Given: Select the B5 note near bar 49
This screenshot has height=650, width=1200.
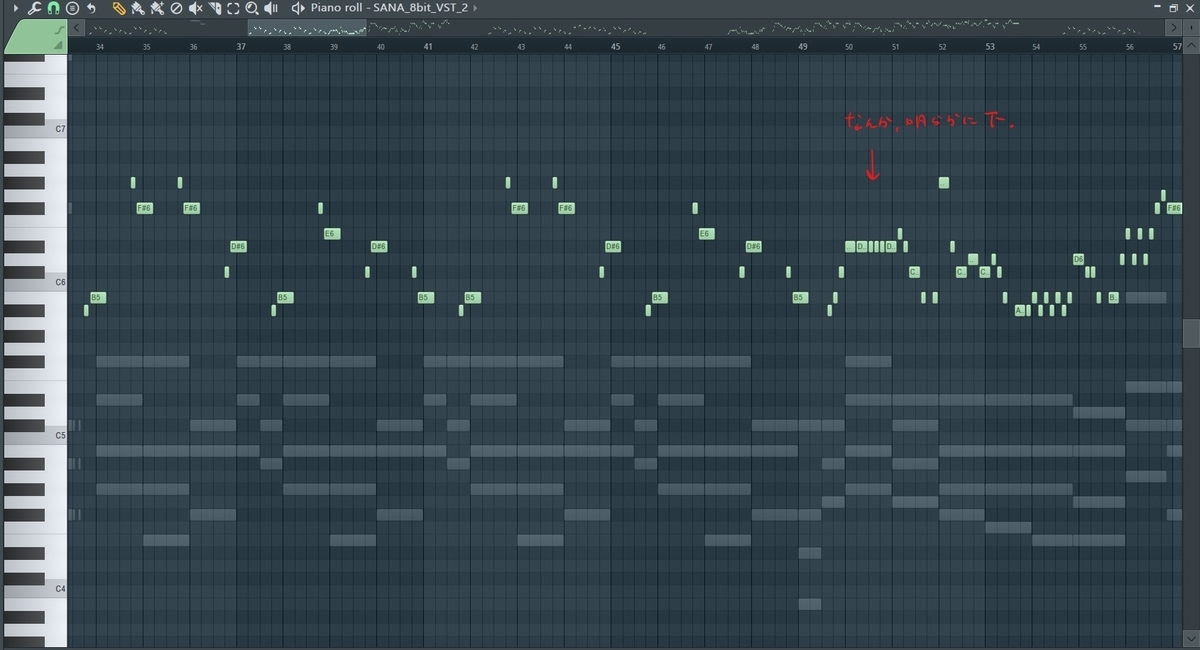Looking at the screenshot, I should [x=799, y=297].
